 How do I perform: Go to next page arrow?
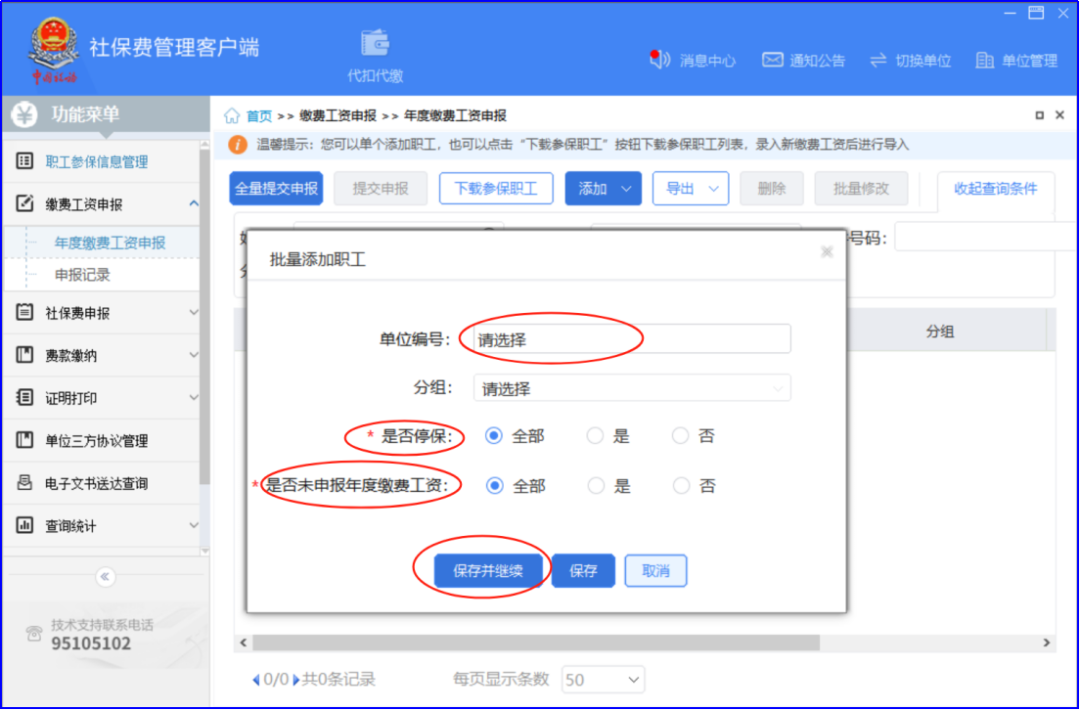tap(296, 680)
